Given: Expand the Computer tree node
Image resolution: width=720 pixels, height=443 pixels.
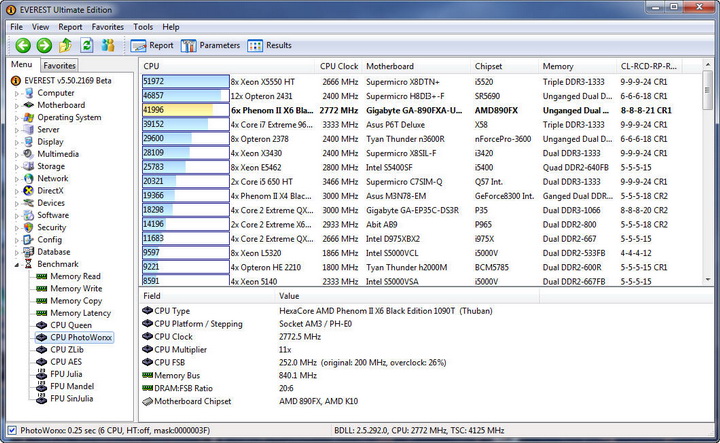Looking at the screenshot, I should [17, 93].
